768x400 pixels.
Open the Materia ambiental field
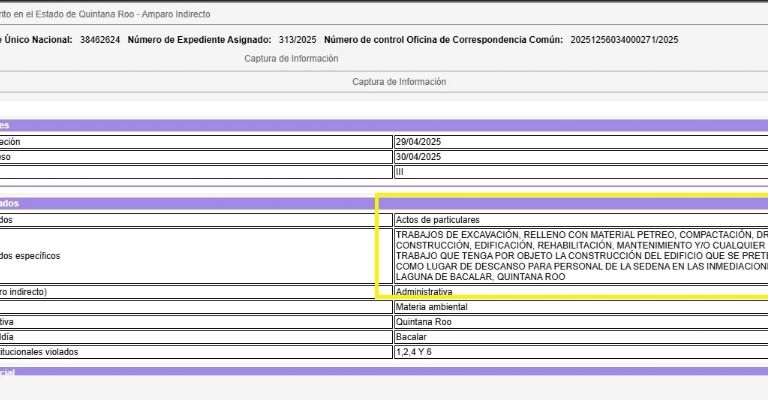click(x=580, y=307)
